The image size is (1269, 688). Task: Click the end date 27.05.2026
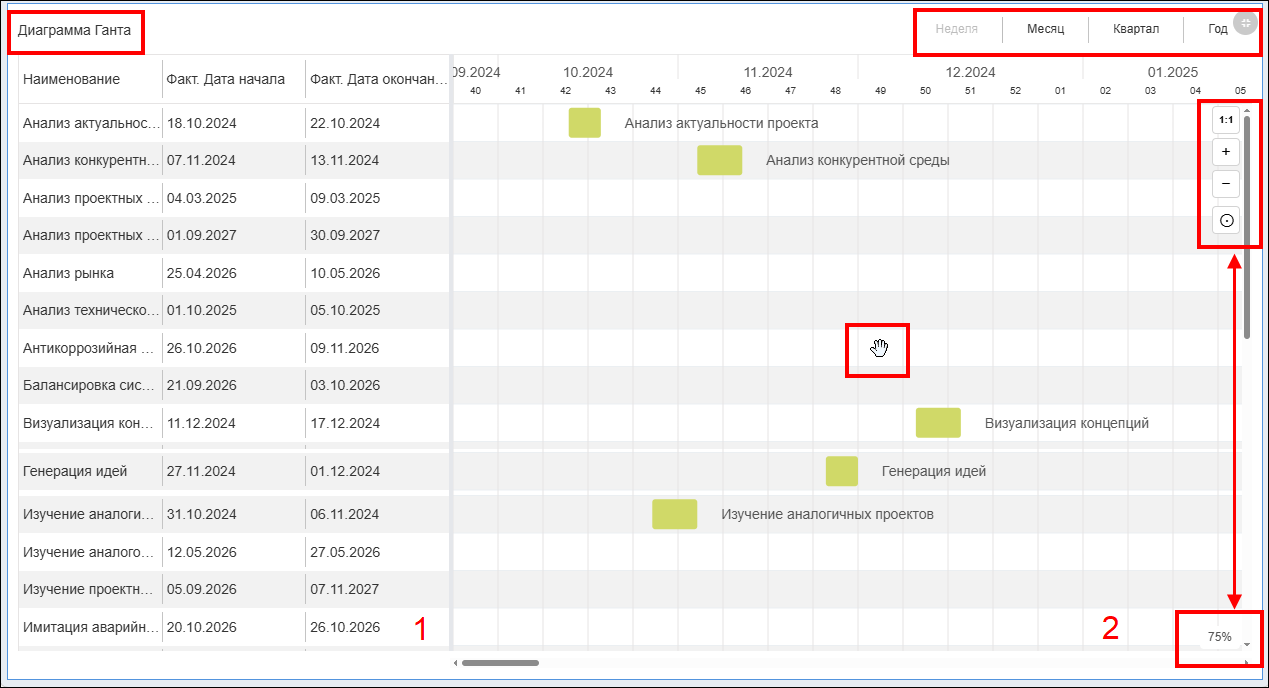pyautogui.click(x=346, y=552)
